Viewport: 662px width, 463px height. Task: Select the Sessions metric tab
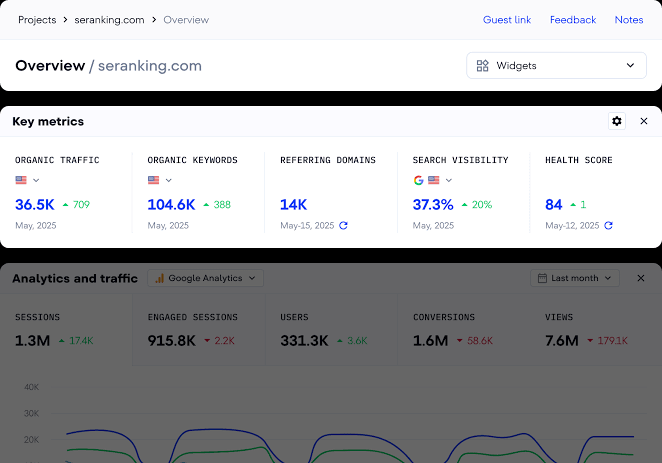(x=66, y=330)
